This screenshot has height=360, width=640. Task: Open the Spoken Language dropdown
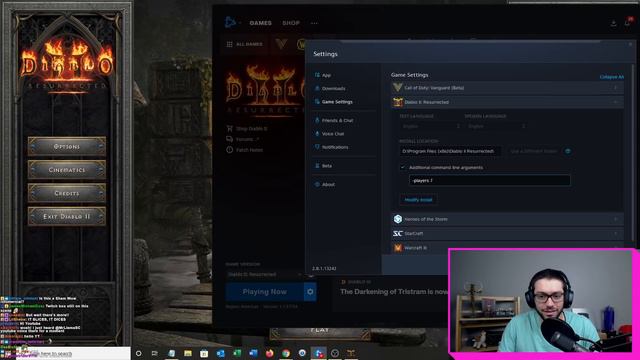pyautogui.click(x=496, y=127)
